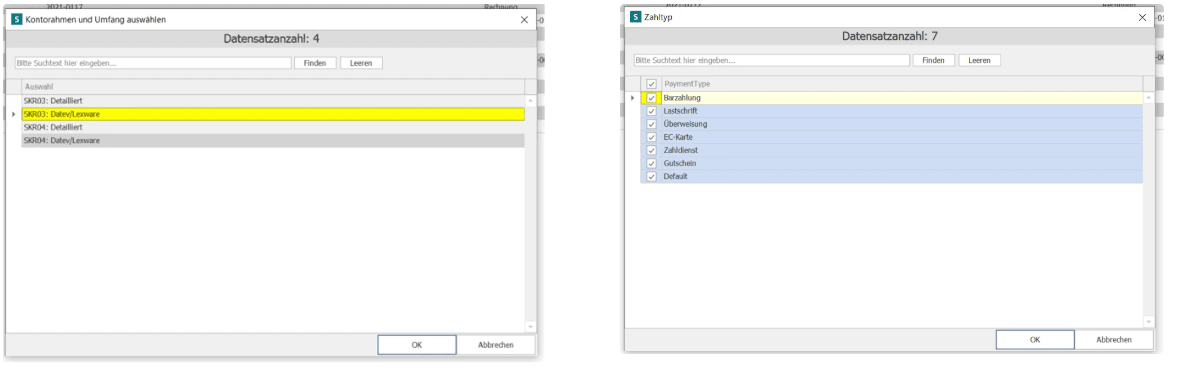
Task: Click scroll-down arrow in Kontorahmen list
Action: [x=530, y=326]
